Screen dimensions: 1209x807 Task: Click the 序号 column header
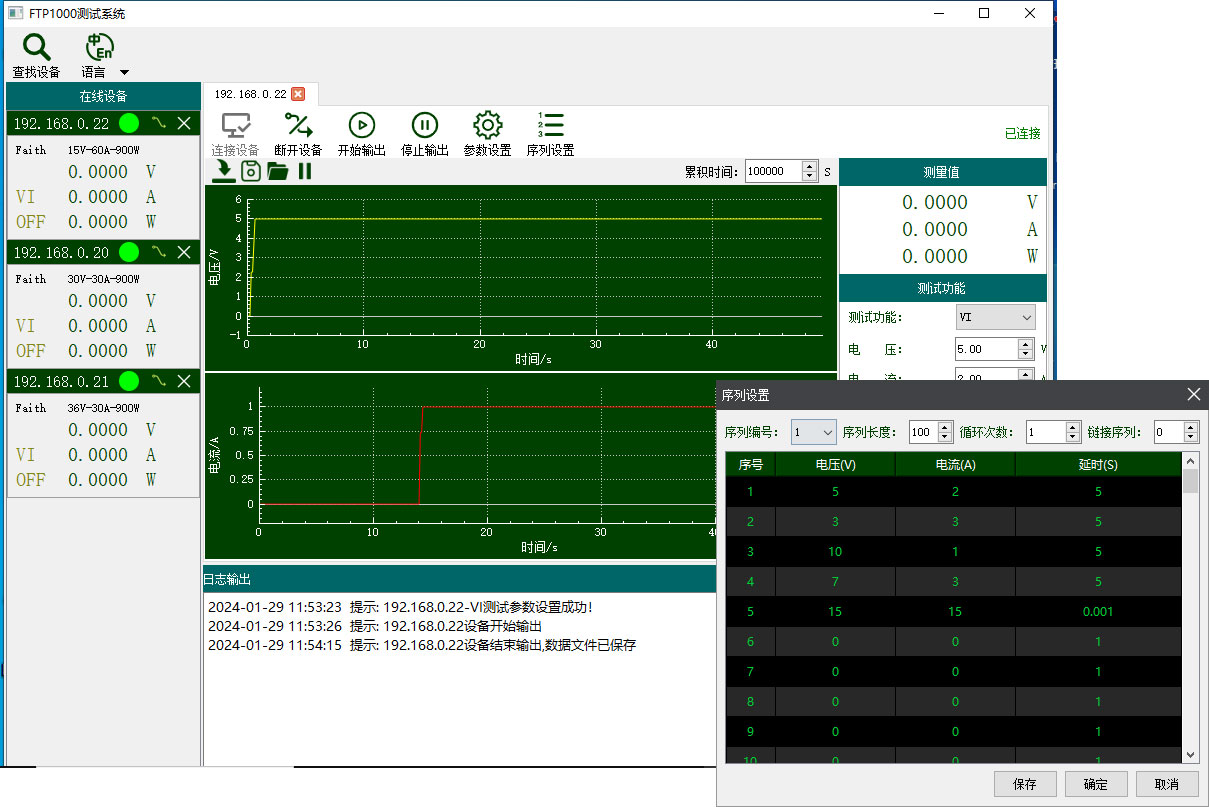click(750, 464)
